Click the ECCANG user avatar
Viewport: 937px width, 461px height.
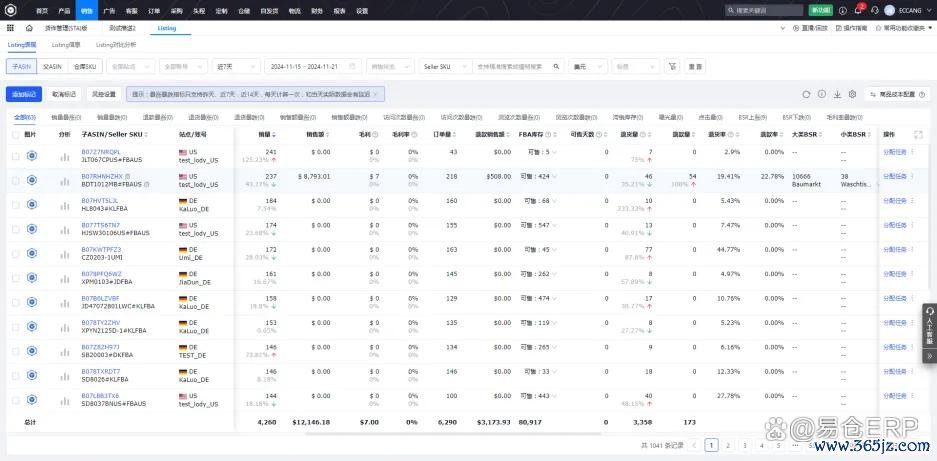click(x=889, y=10)
